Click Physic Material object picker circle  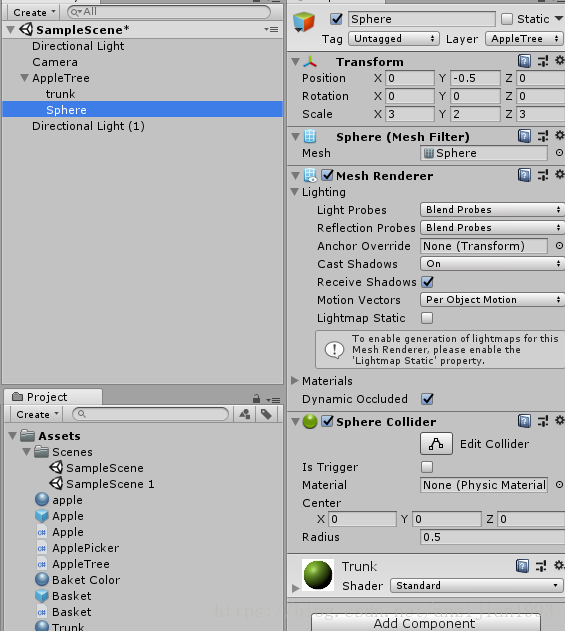(559, 485)
